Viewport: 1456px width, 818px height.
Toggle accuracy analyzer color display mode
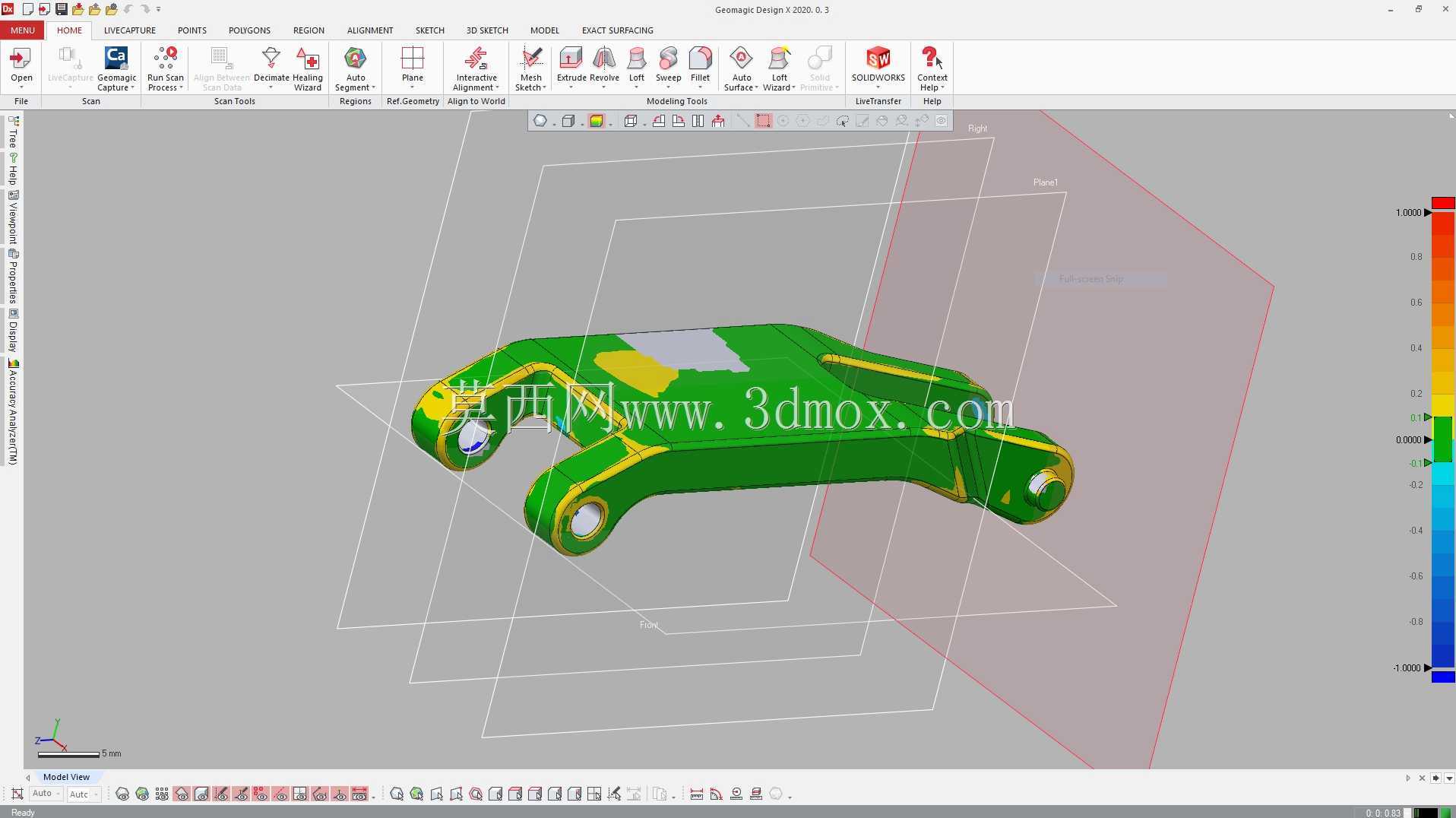tap(597, 121)
